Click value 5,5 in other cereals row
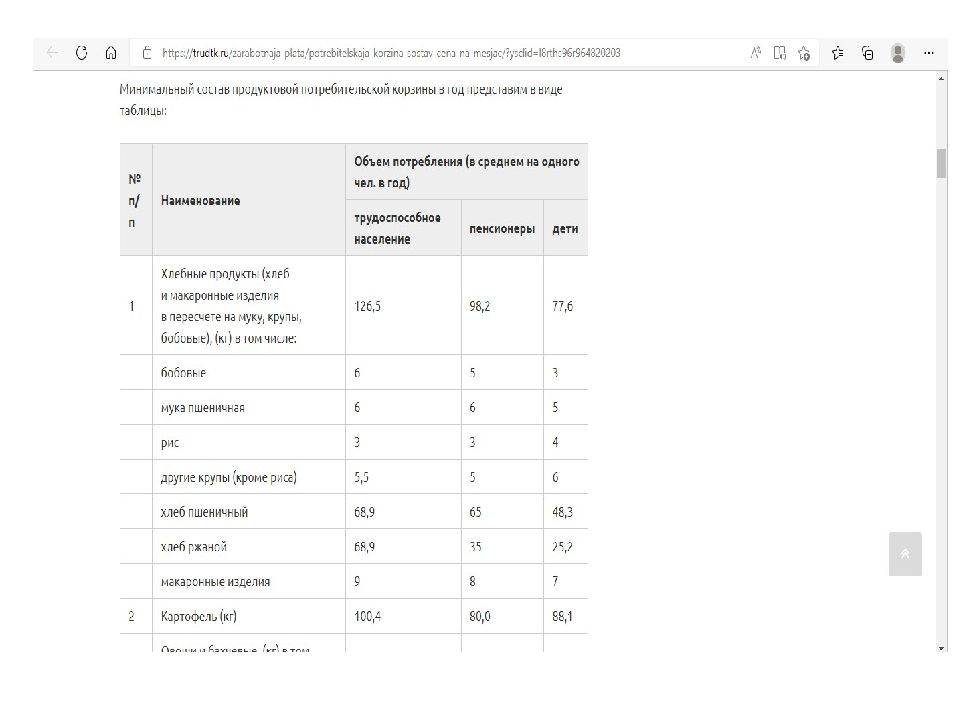 click(x=361, y=478)
